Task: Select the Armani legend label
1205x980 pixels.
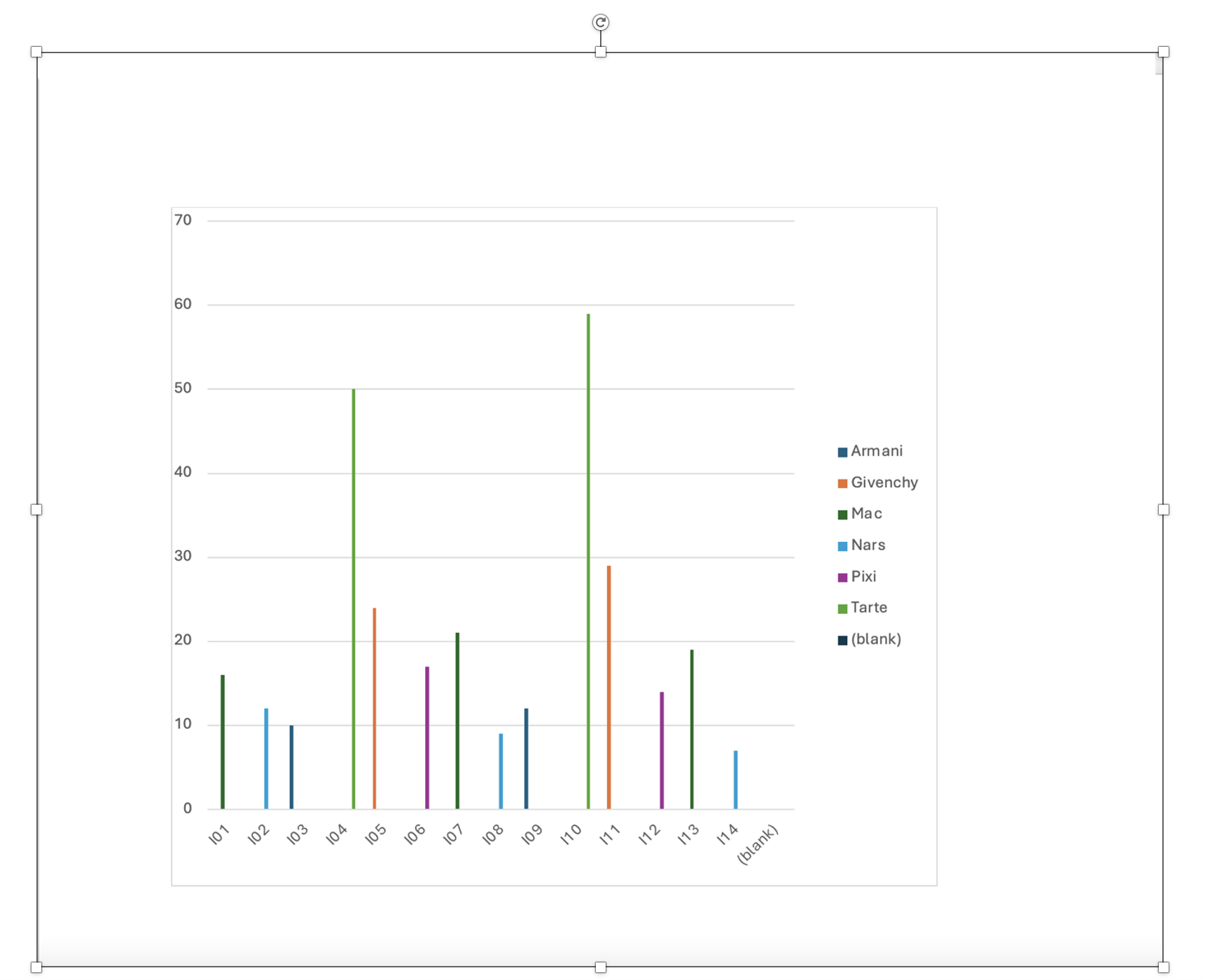Action: (877, 451)
